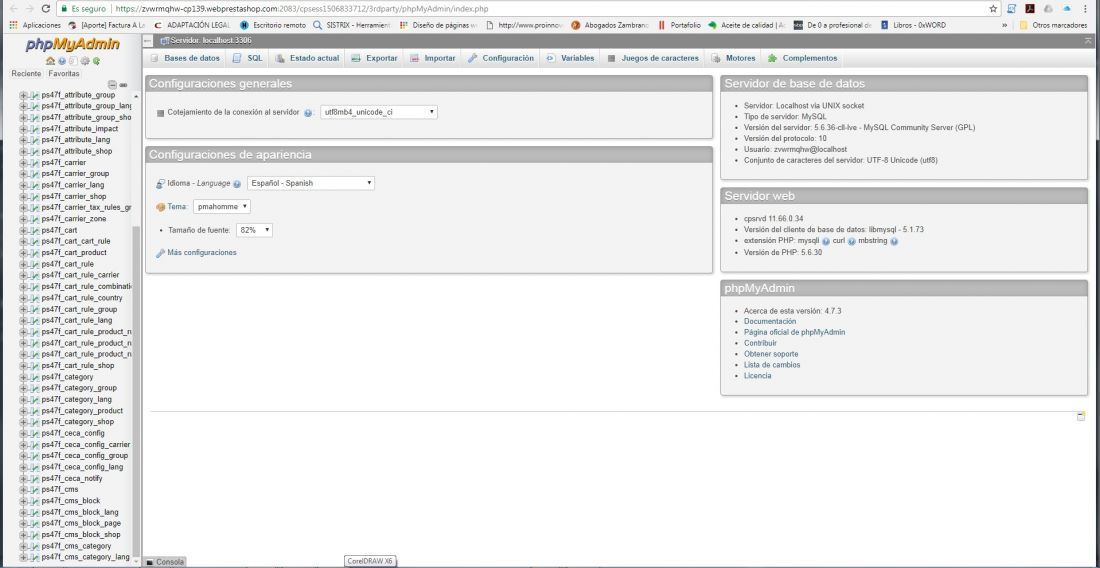Open the Juegos de caracteres tab
The image size is (1100, 568).
[x=652, y=58]
